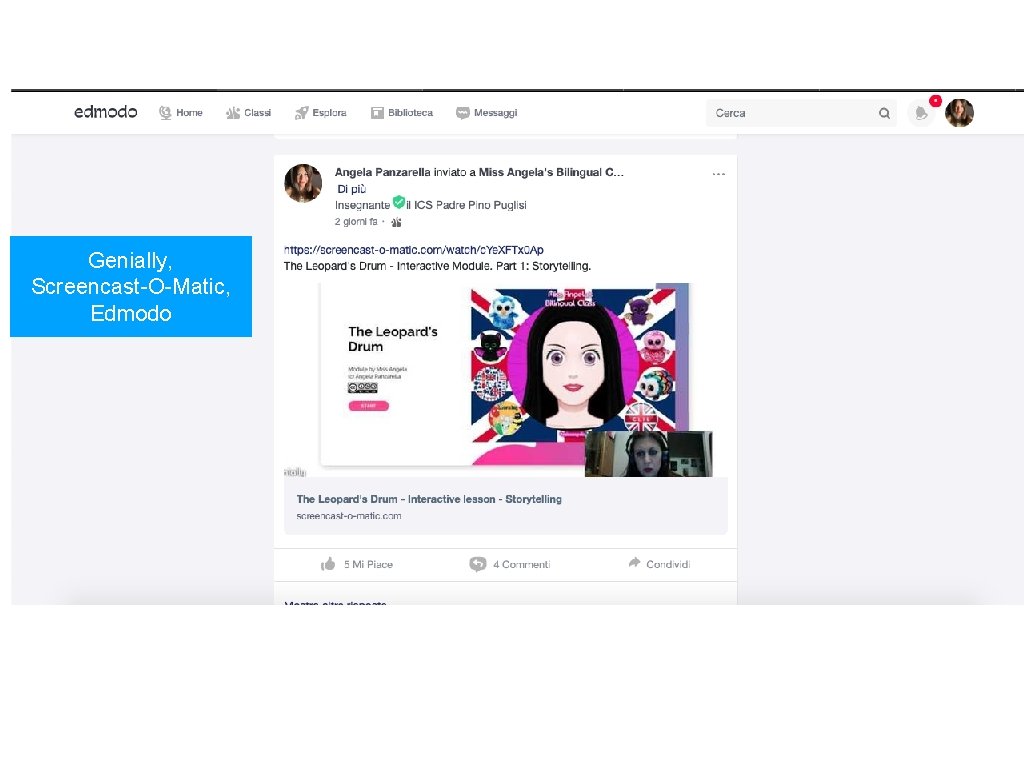1024x768 pixels.
Task: Click the Creative Commons license badge
Action: pos(362,387)
